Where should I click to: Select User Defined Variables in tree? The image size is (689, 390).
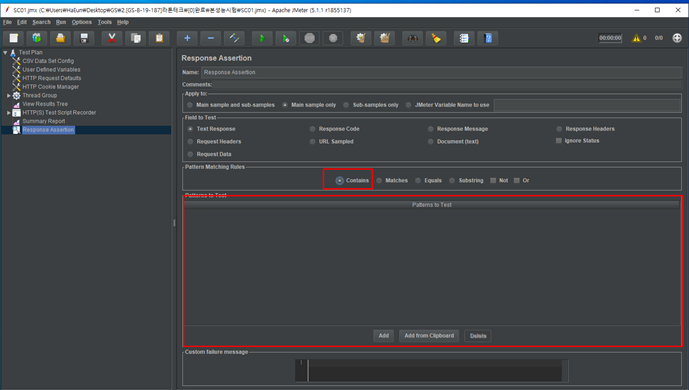pyautogui.click(x=51, y=69)
